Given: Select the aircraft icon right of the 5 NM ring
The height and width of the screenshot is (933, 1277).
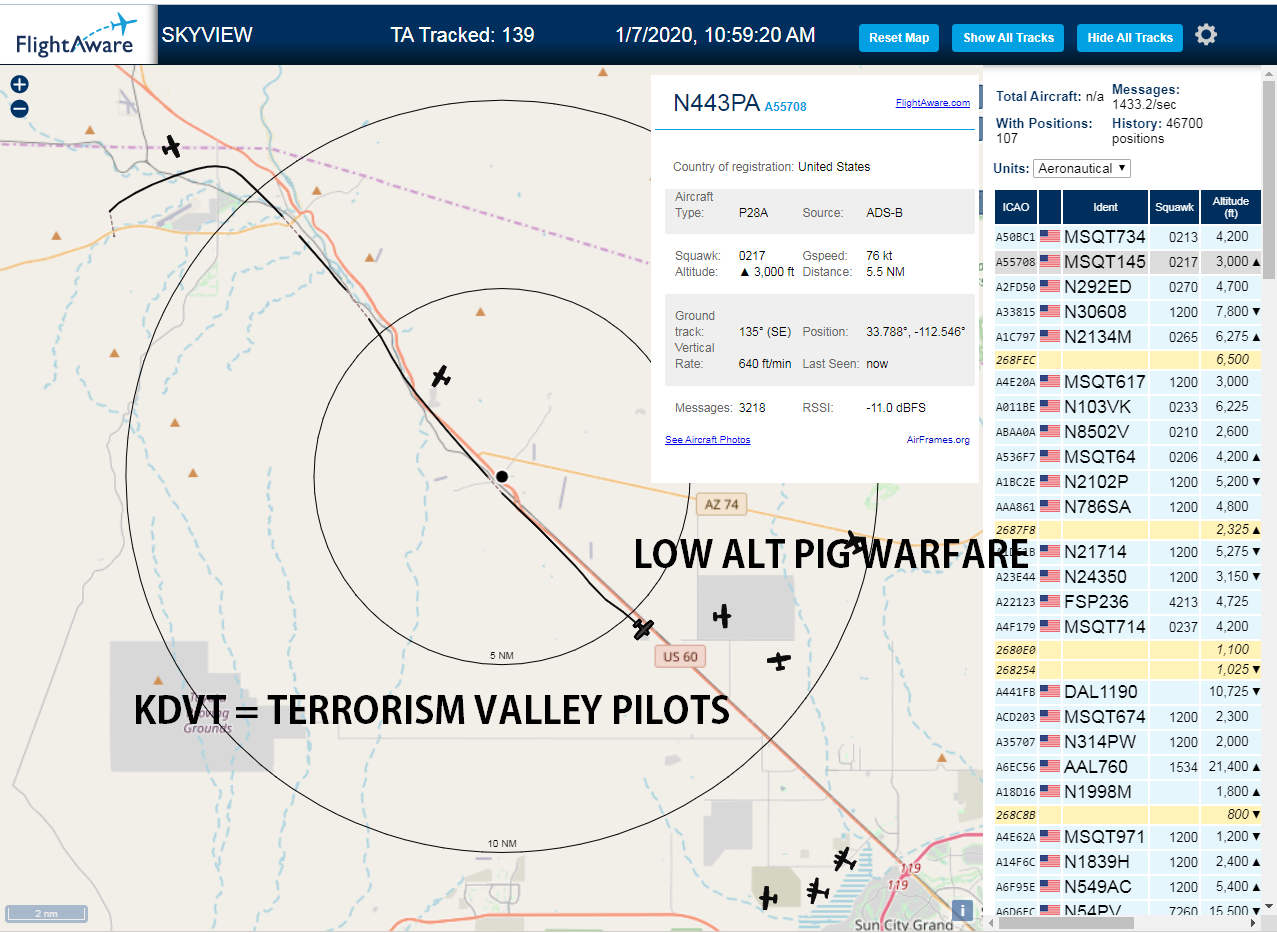Looking at the screenshot, I should pyautogui.click(x=722, y=617).
